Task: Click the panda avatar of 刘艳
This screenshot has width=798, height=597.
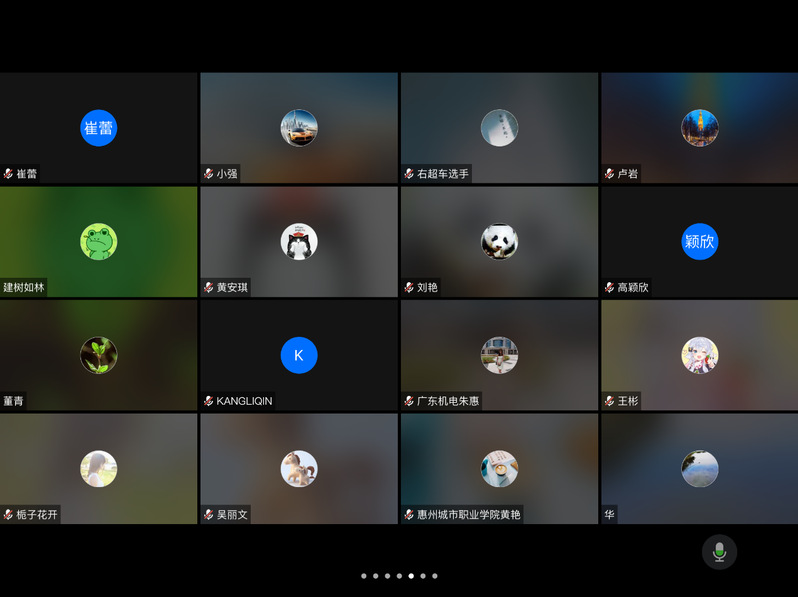Action: click(499, 241)
